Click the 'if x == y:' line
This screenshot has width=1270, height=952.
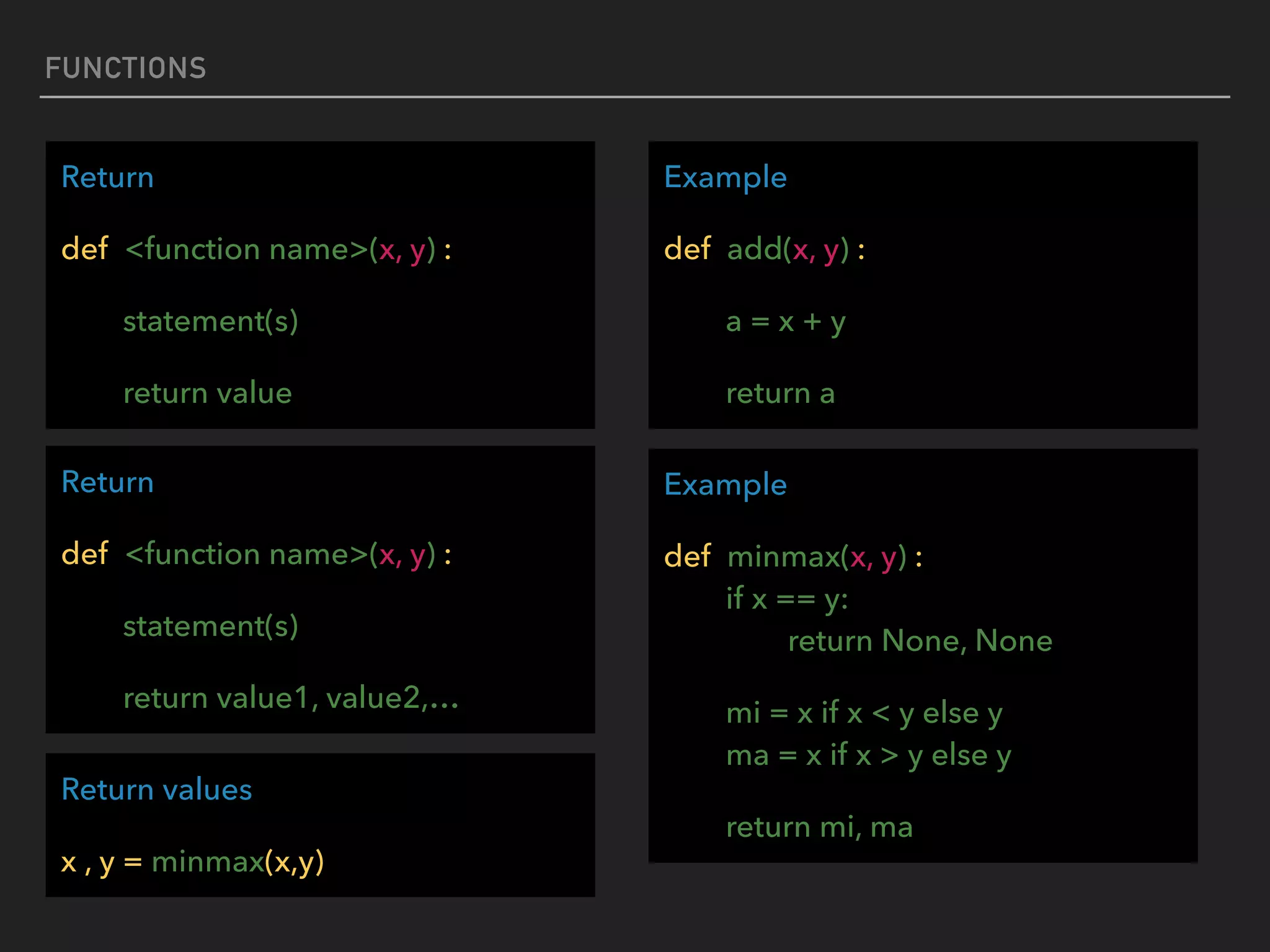(786, 599)
